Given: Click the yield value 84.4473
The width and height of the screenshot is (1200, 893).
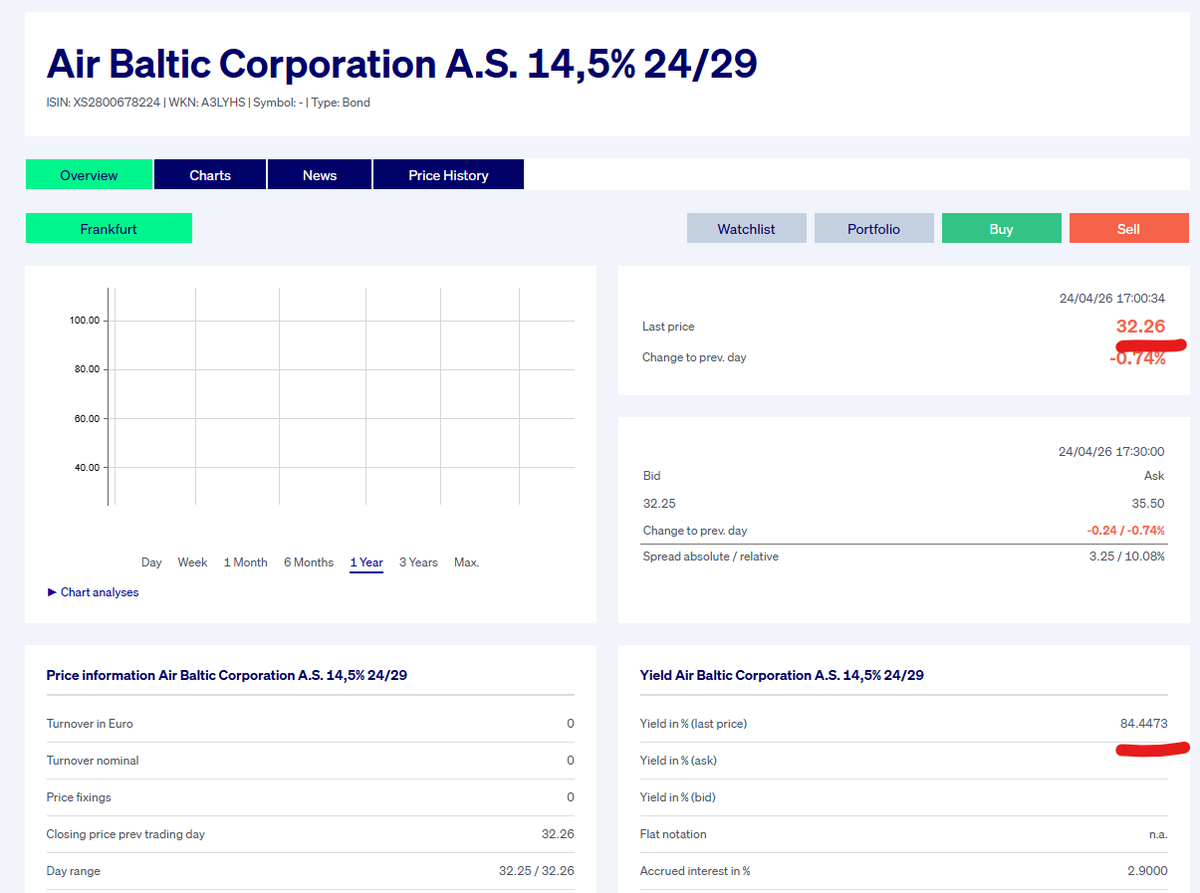Looking at the screenshot, I should pyautogui.click(x=1143, y=723).
